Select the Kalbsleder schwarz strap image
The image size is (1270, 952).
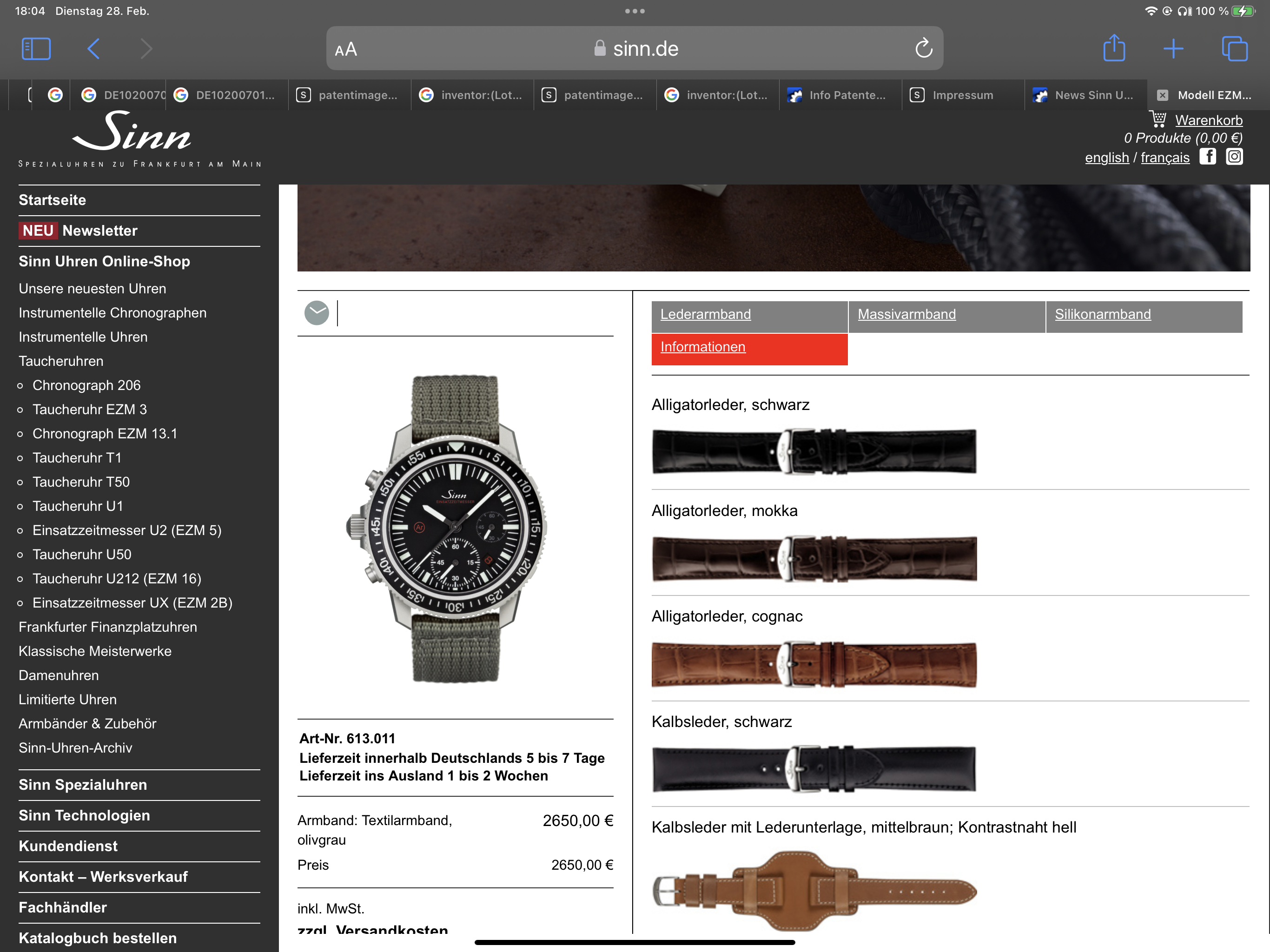click(x=814, y=769)
